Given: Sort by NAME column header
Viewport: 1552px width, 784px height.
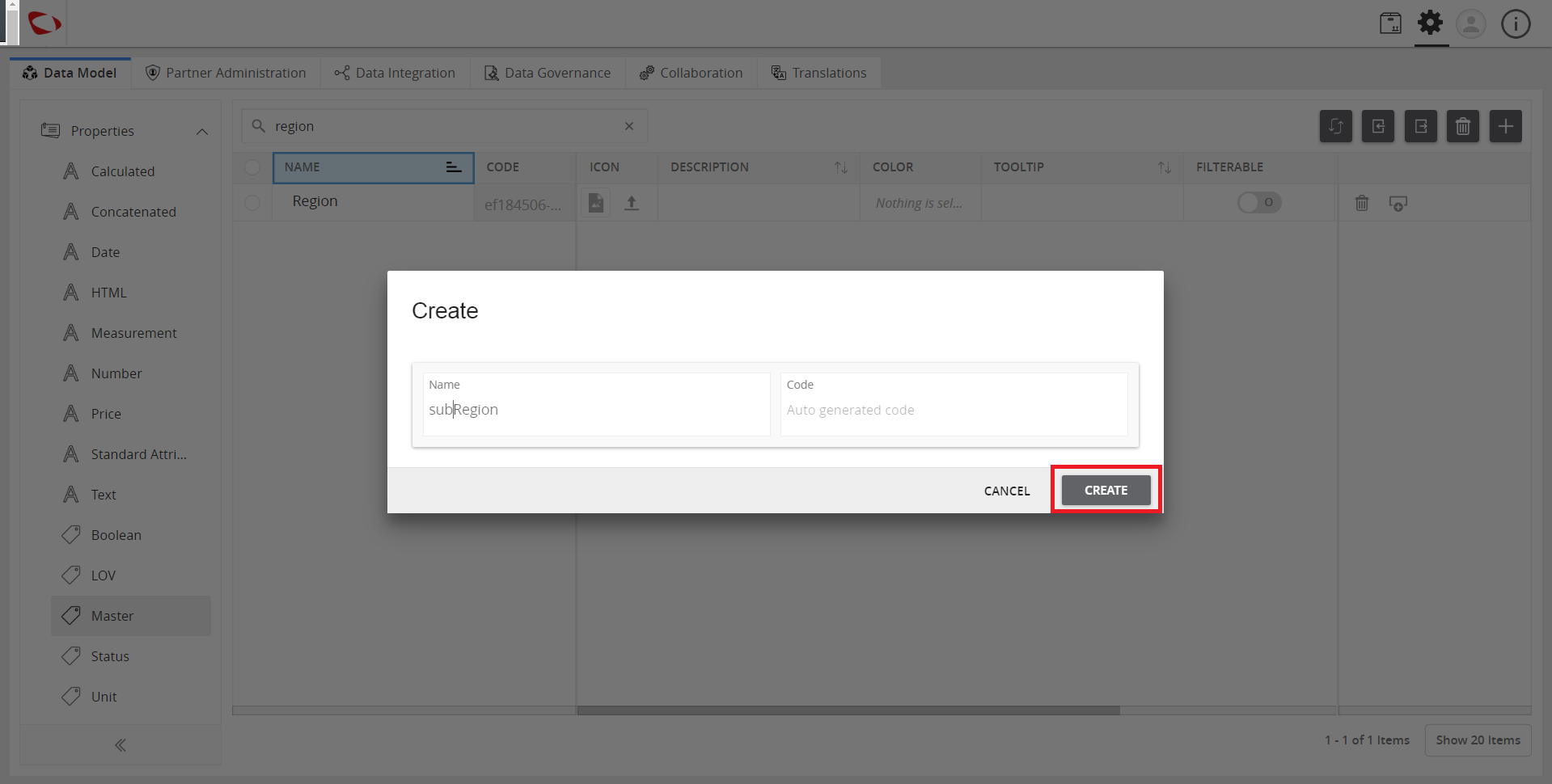Looking at the screenshot, I should pyautogui.click(x=373, y=167).
